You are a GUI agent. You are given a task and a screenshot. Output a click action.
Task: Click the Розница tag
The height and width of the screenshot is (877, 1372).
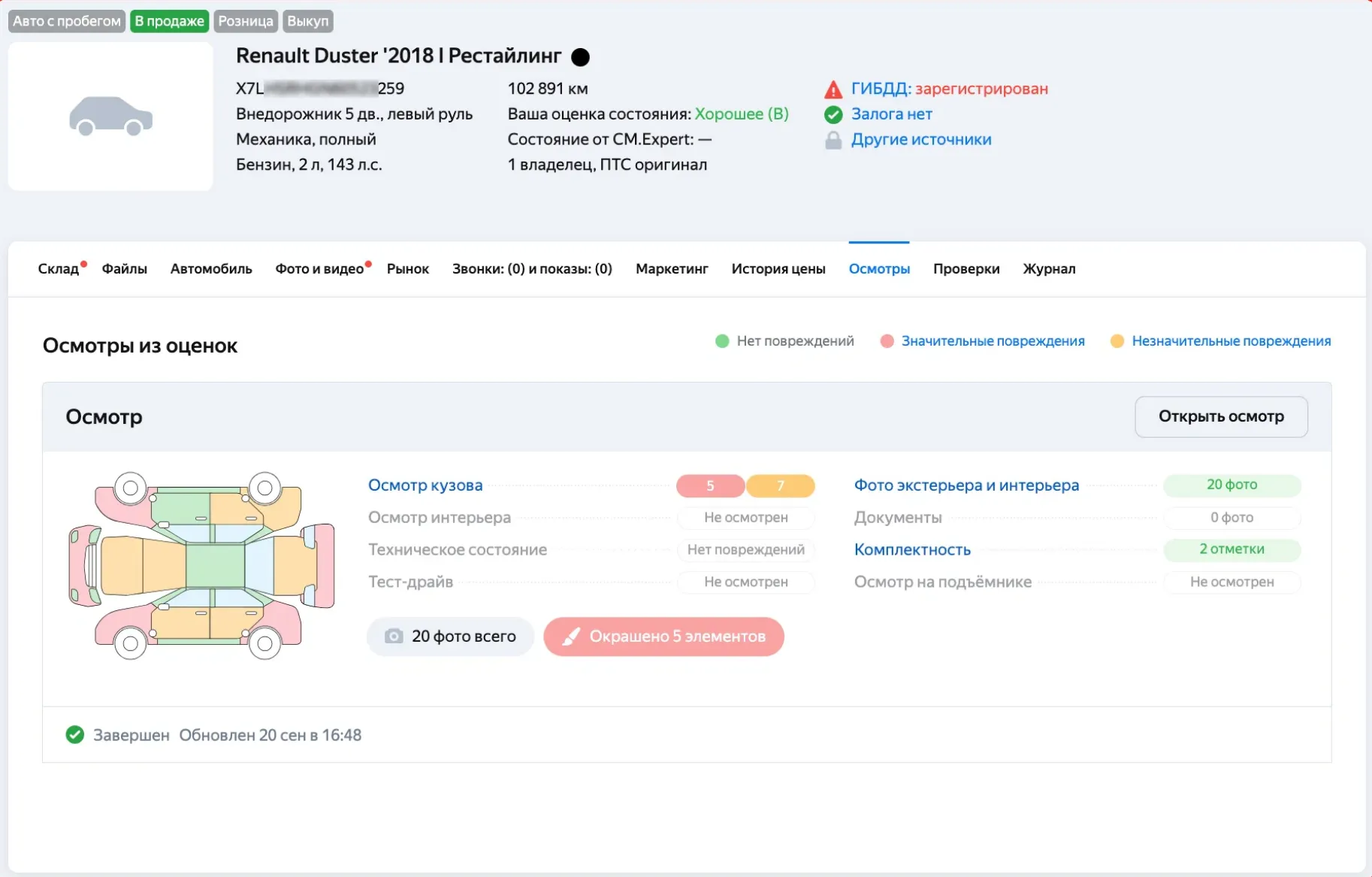(246, 21)
